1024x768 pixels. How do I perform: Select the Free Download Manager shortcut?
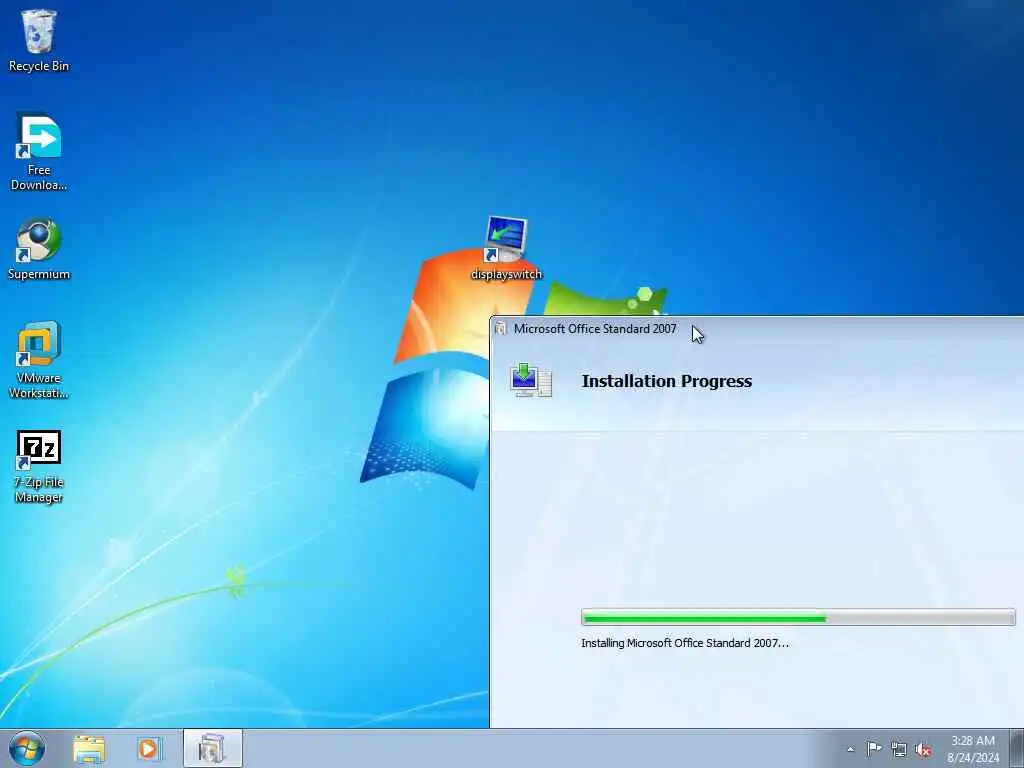point(39,152)
